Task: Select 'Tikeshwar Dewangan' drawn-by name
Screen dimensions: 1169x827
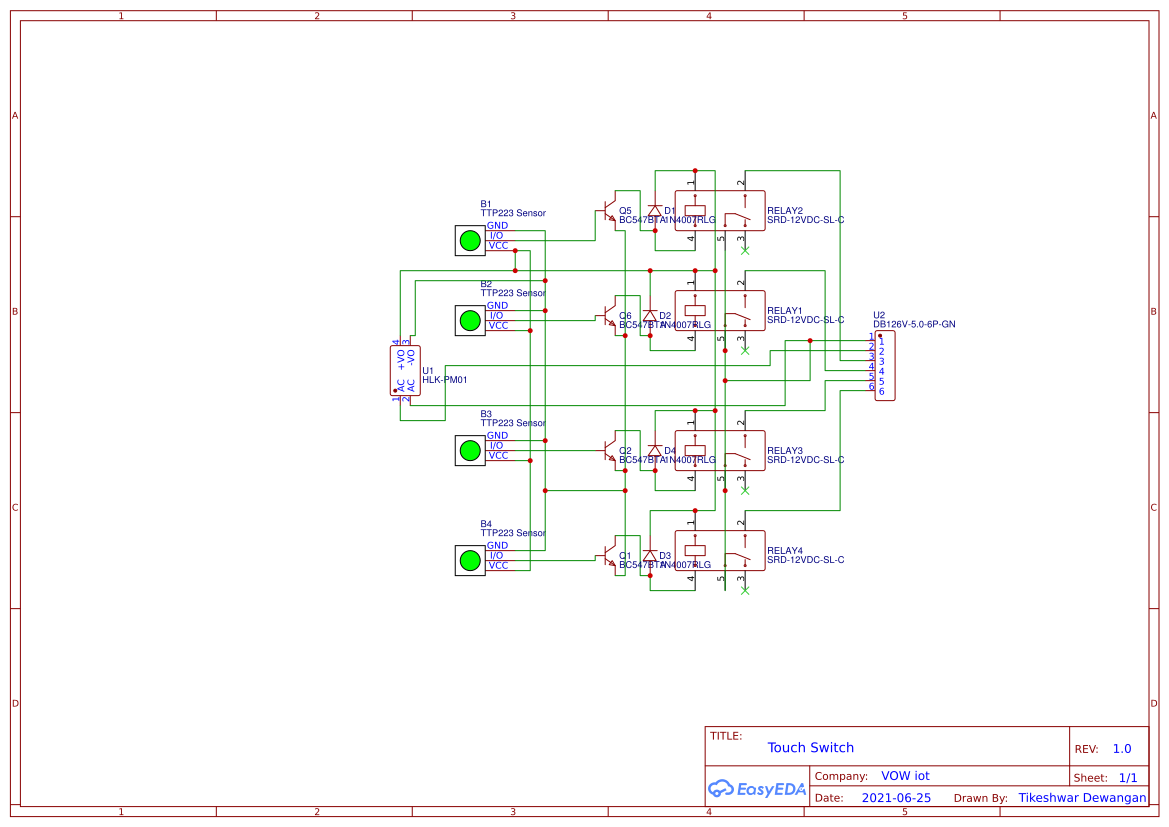Action: click(x=1082, y=798)
